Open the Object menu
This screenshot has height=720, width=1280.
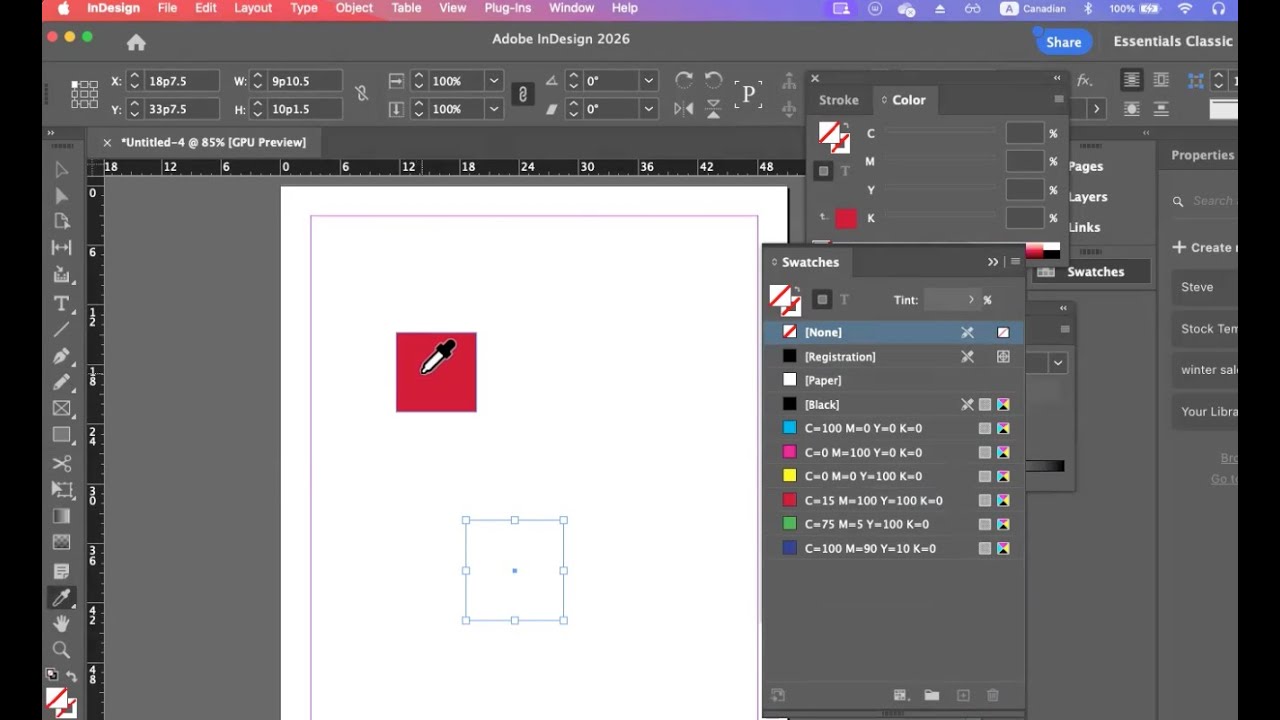[x=354, y=8]
